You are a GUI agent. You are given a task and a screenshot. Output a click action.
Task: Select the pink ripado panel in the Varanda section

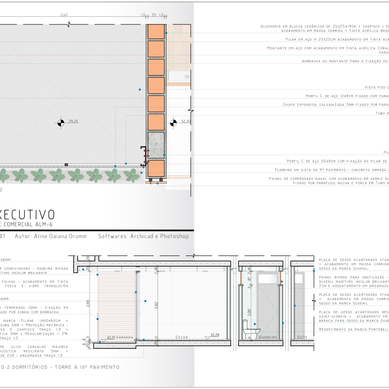pyautogui.click(x=117, y=306)
